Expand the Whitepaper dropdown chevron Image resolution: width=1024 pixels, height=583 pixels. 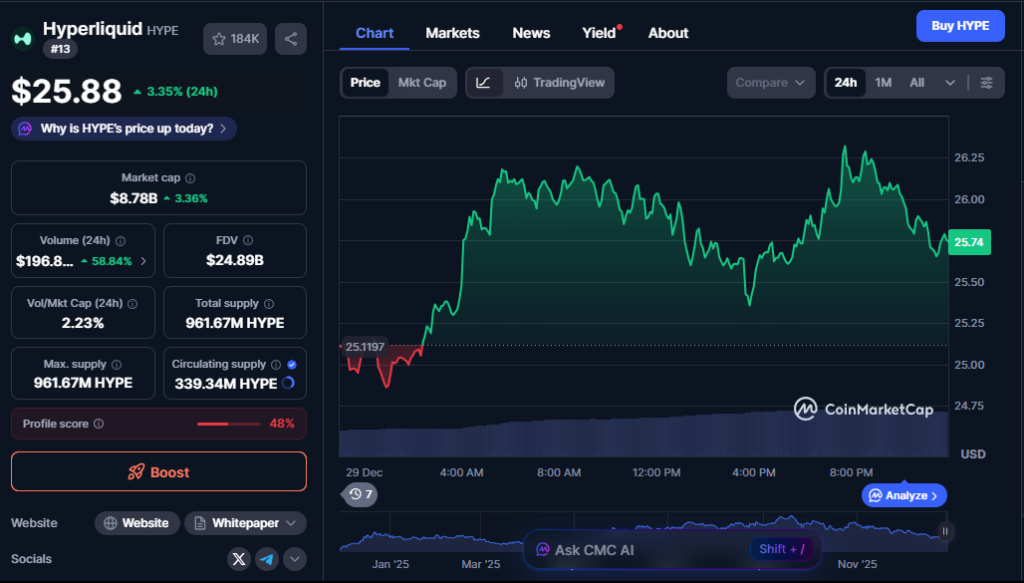pyautogui.click(x=291, y=523)
